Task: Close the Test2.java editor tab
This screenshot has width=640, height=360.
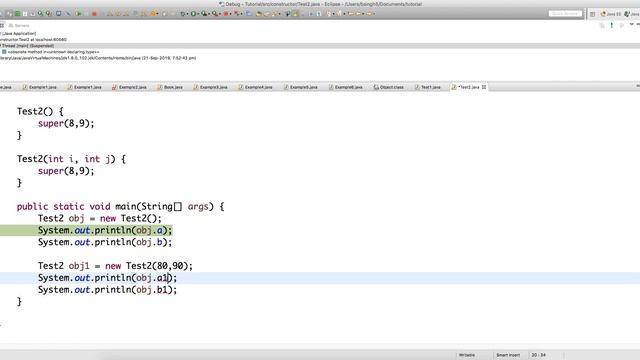Action: [x=484, y=87]
